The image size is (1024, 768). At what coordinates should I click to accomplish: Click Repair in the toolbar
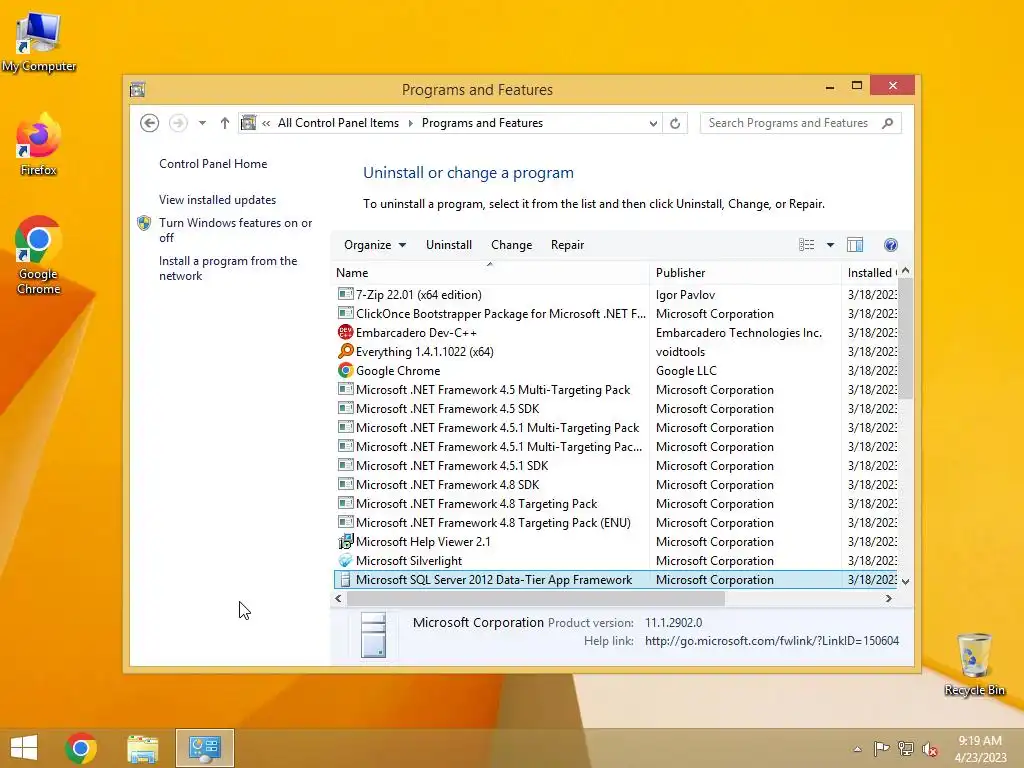[x=568, y=245]
